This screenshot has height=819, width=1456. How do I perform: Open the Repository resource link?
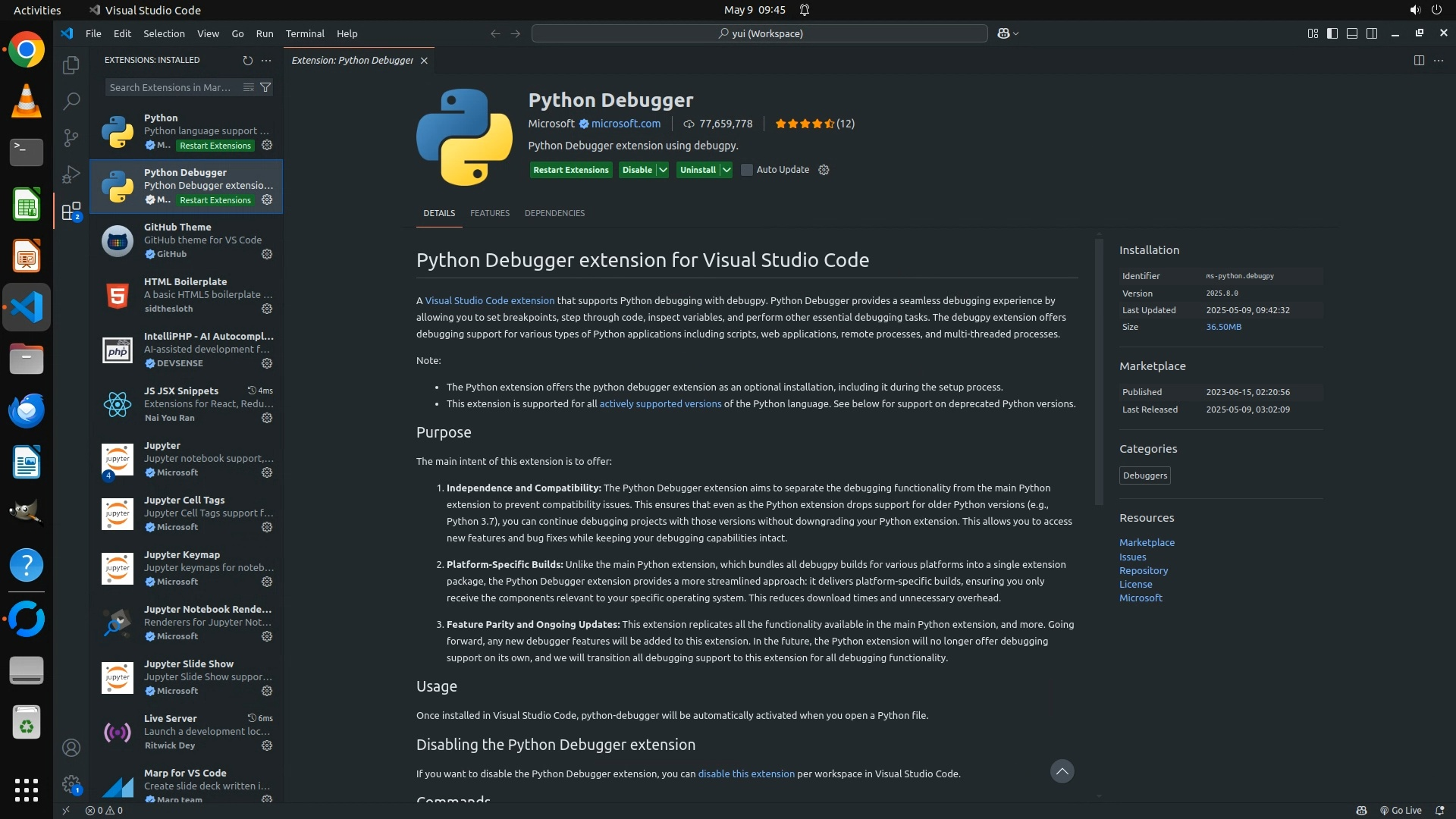click(1143, 570)
